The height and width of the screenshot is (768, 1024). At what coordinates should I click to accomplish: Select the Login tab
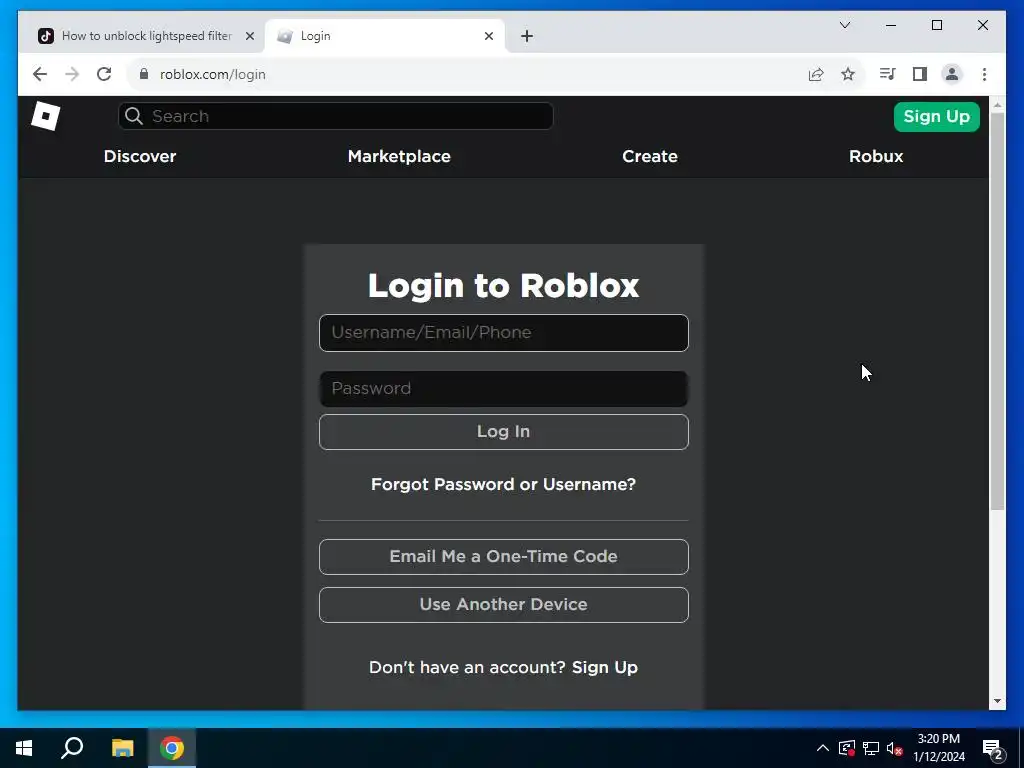point(385,36)
